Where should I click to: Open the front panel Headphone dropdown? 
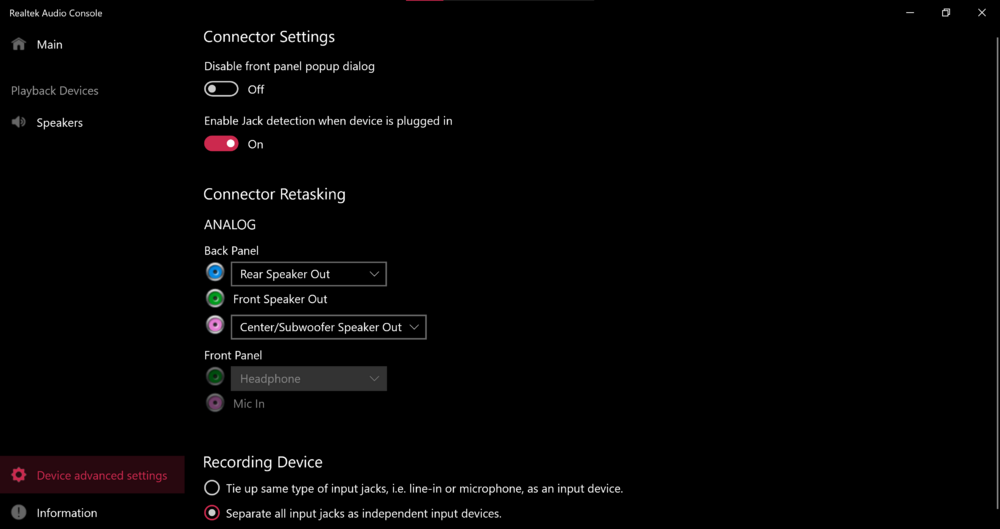(308, 379)
